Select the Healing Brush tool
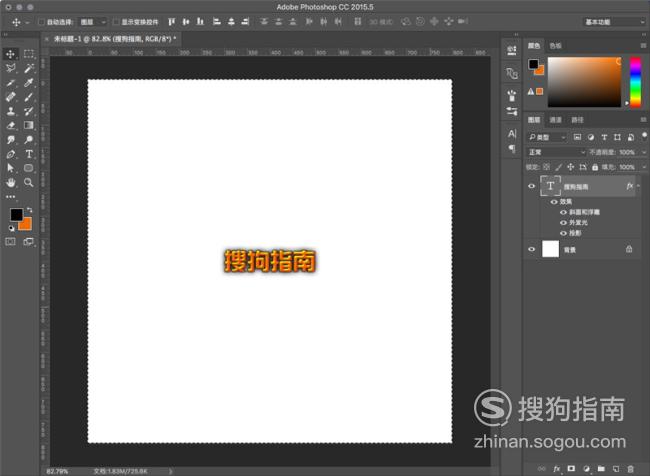Viewport: 650px width, 476px height. point(11,97)
